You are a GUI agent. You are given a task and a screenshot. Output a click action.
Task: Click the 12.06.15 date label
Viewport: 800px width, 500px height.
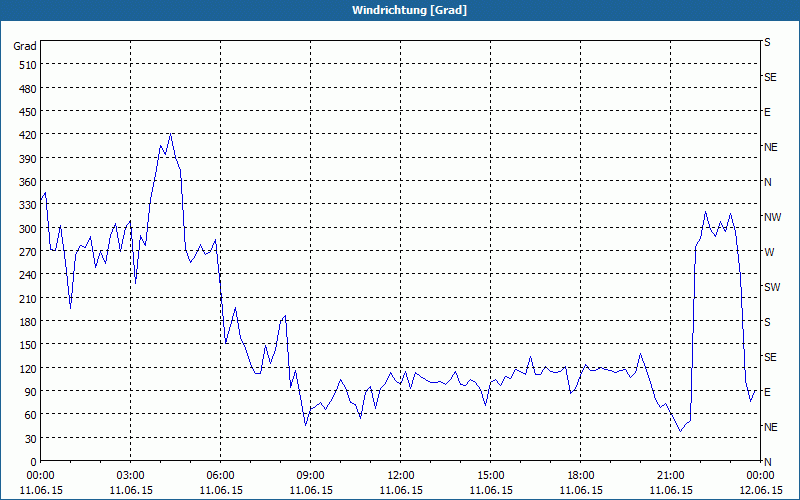pos(761,490)
